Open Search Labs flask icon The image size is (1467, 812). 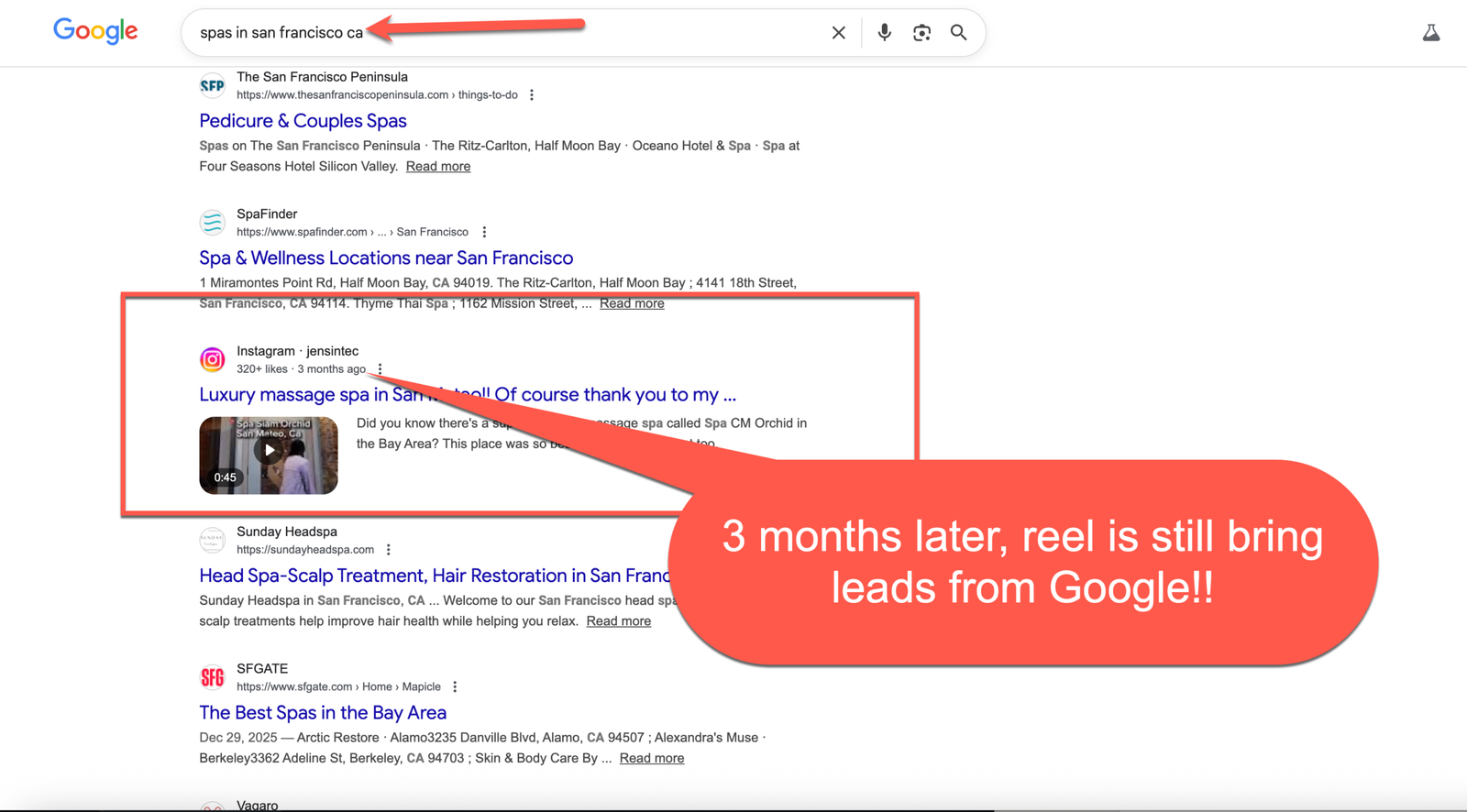point(1430,33)
